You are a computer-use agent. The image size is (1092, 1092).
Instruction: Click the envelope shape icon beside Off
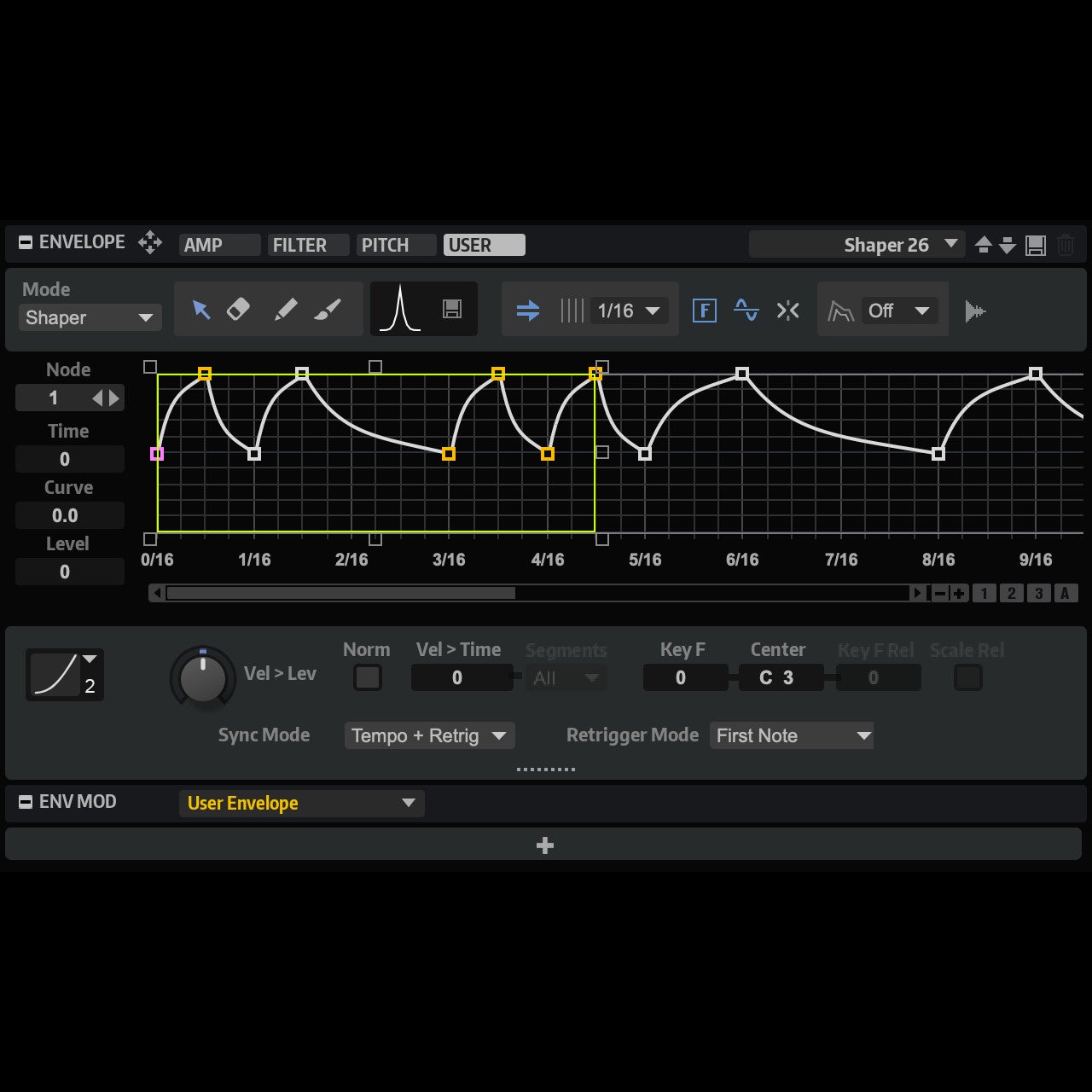coord(840,311)
